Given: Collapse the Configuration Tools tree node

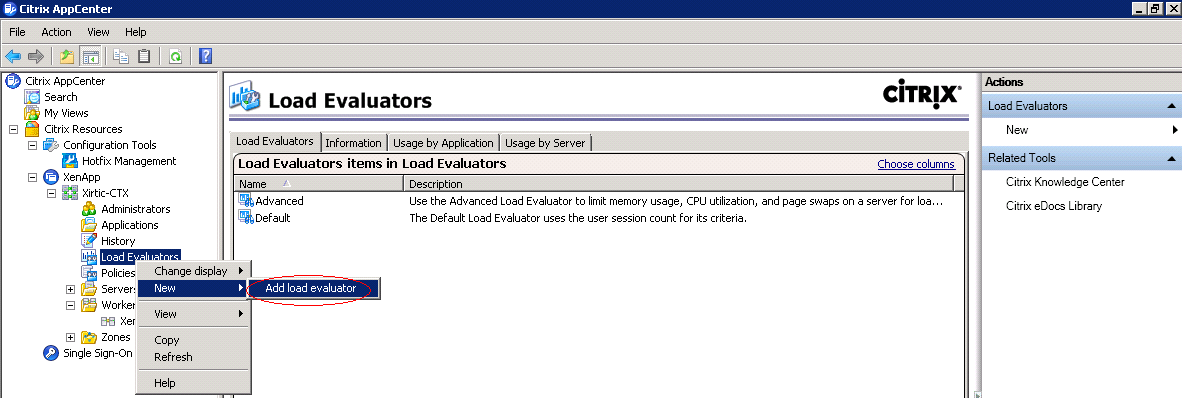Looking at the screenshot, I should [x=32, y=145].
